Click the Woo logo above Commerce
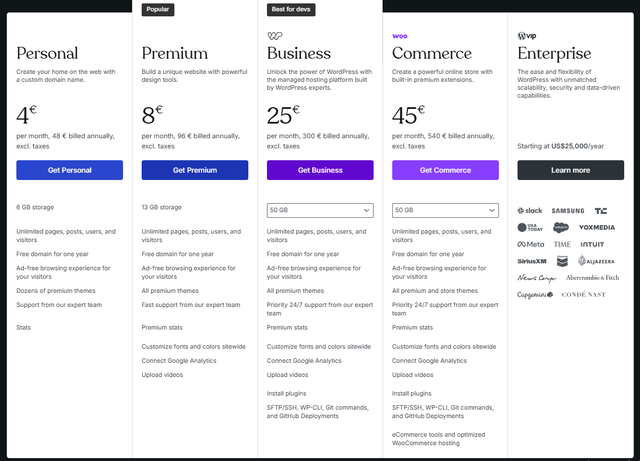This screenshot has width=640, height=461. pyautogui.click(x=400, y=36)
